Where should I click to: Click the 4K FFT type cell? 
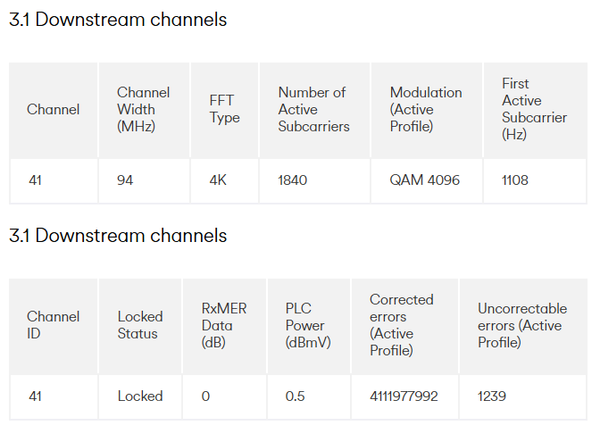coord(220,181)
